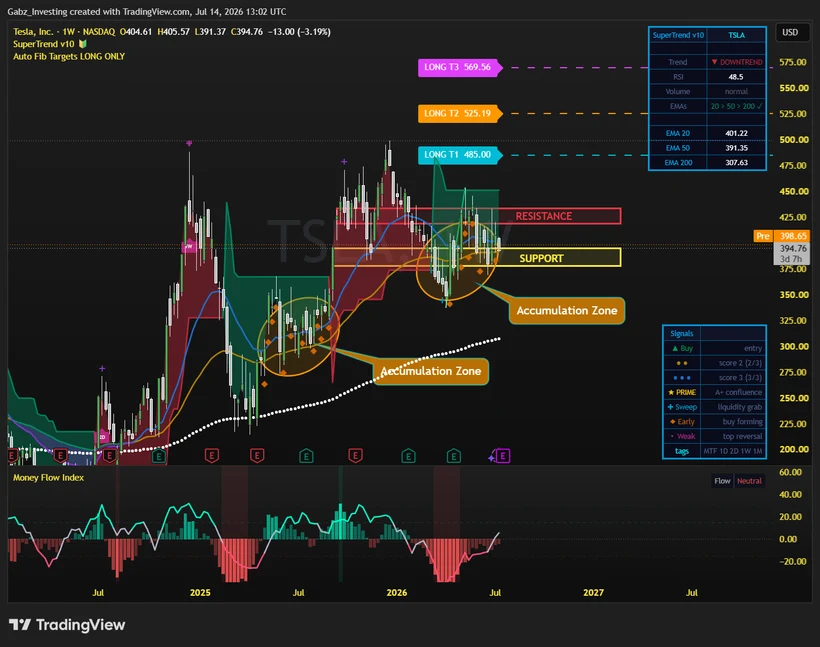
Task: Select the red RESISTANCE zone box
Action: coord(479,216)
